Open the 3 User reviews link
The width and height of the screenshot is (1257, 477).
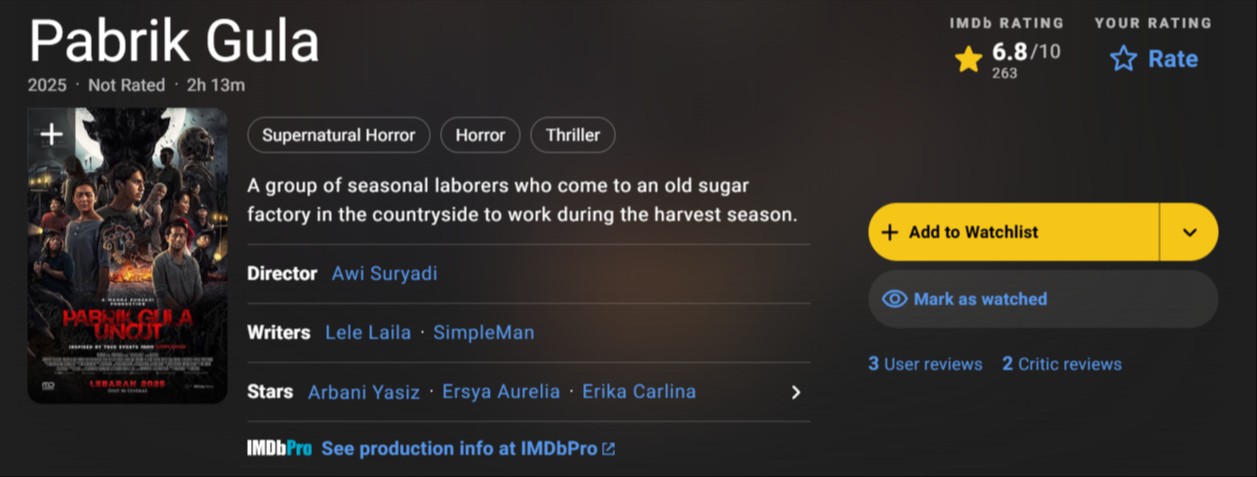925,364
